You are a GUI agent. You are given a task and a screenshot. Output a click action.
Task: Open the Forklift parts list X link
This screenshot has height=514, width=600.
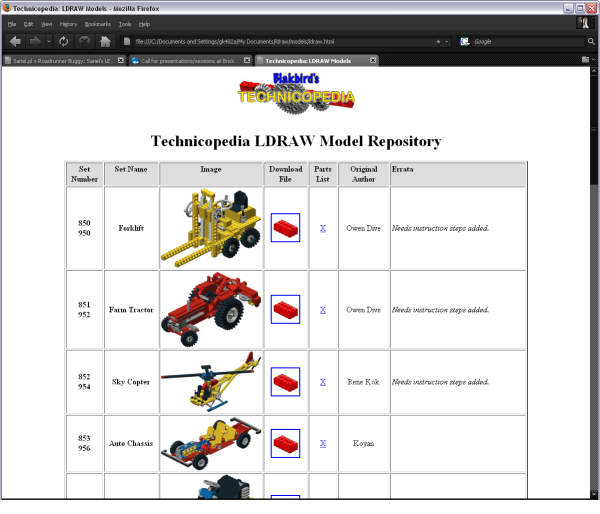(323, 228)
